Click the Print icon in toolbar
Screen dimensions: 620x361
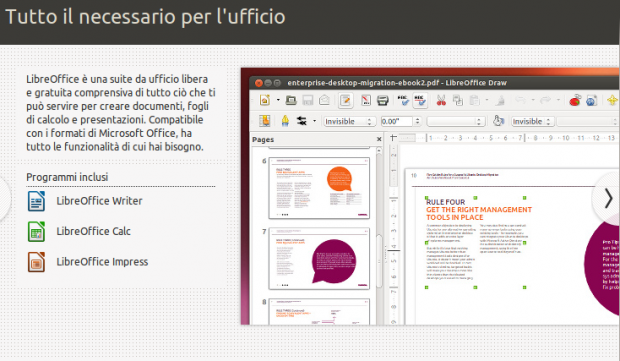coord(382,100)
